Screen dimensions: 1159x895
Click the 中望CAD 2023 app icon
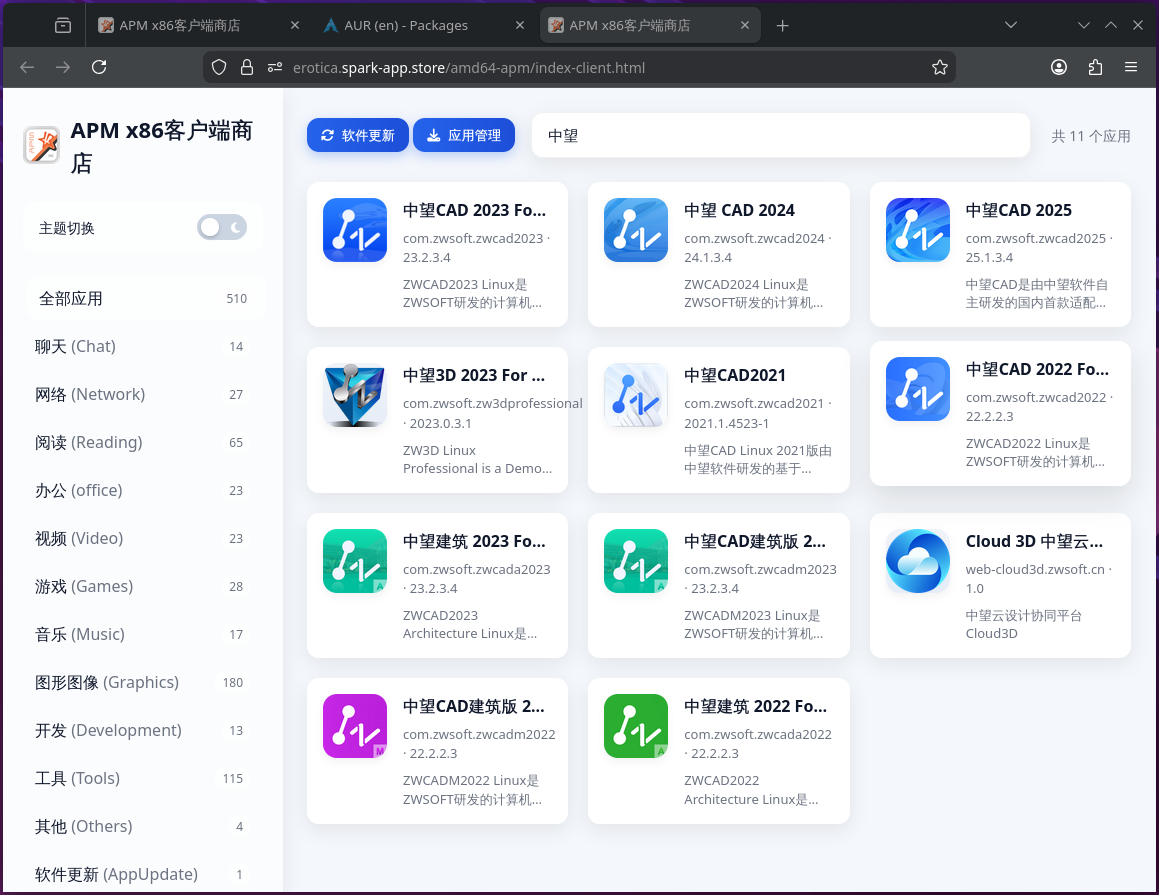click(355, 230)
